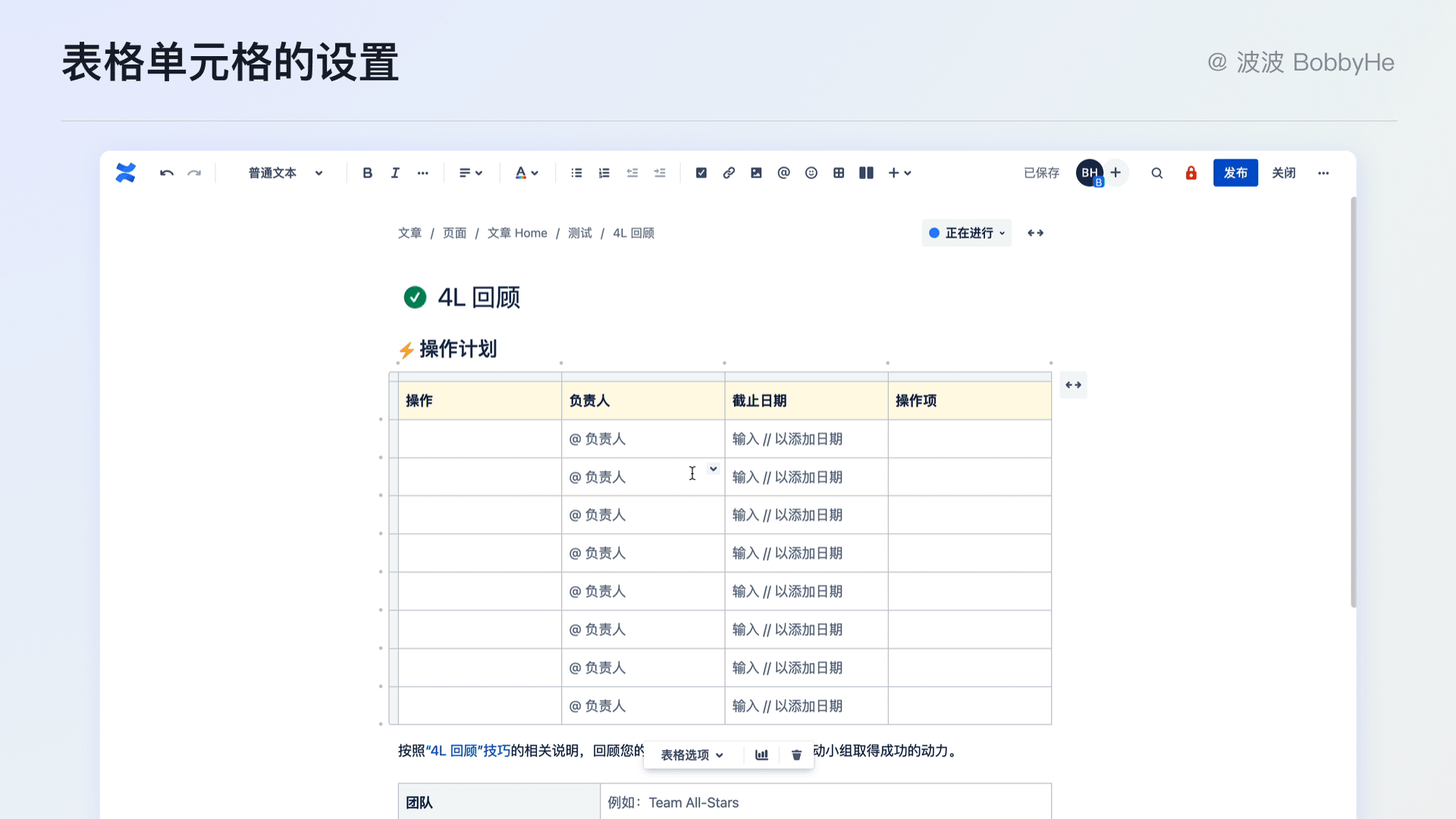Click the 截止日期 header cell
Image resolution: width=1456 pixels, height=819 pixels.
tap(805, 400)
